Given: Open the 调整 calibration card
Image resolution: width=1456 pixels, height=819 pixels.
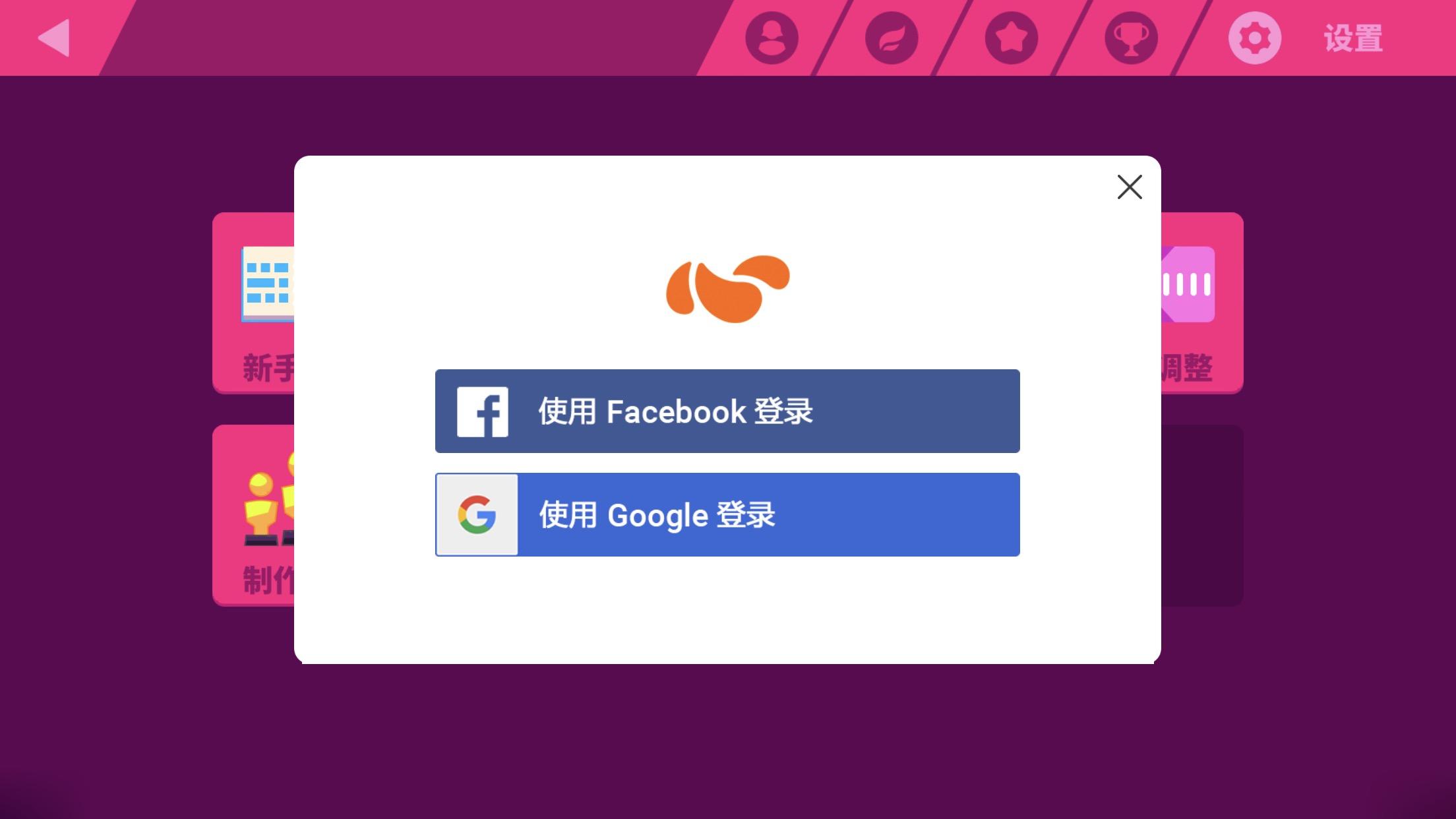Looking at the screenshot, I should coord(1201,303).
